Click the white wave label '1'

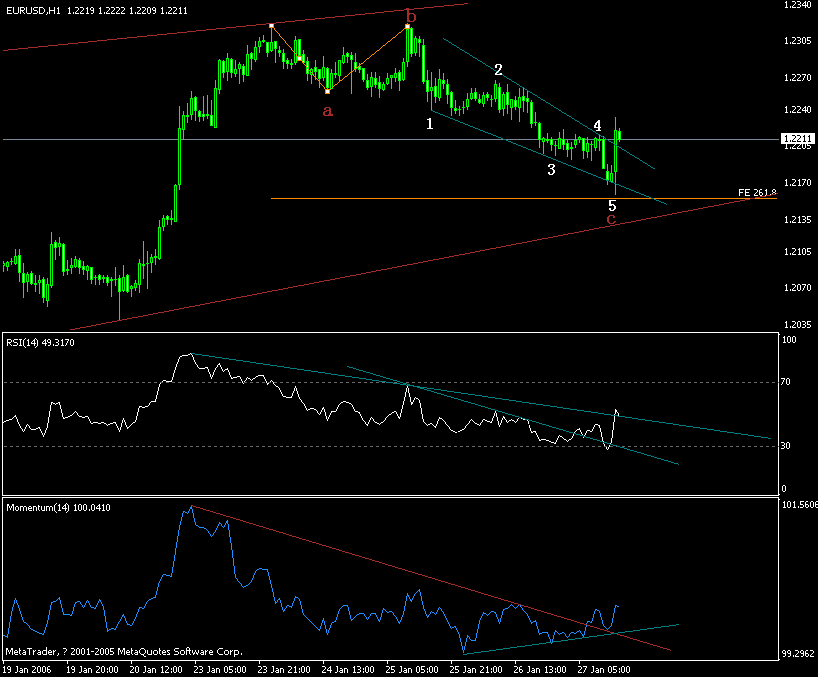click(x=429, y=124)
